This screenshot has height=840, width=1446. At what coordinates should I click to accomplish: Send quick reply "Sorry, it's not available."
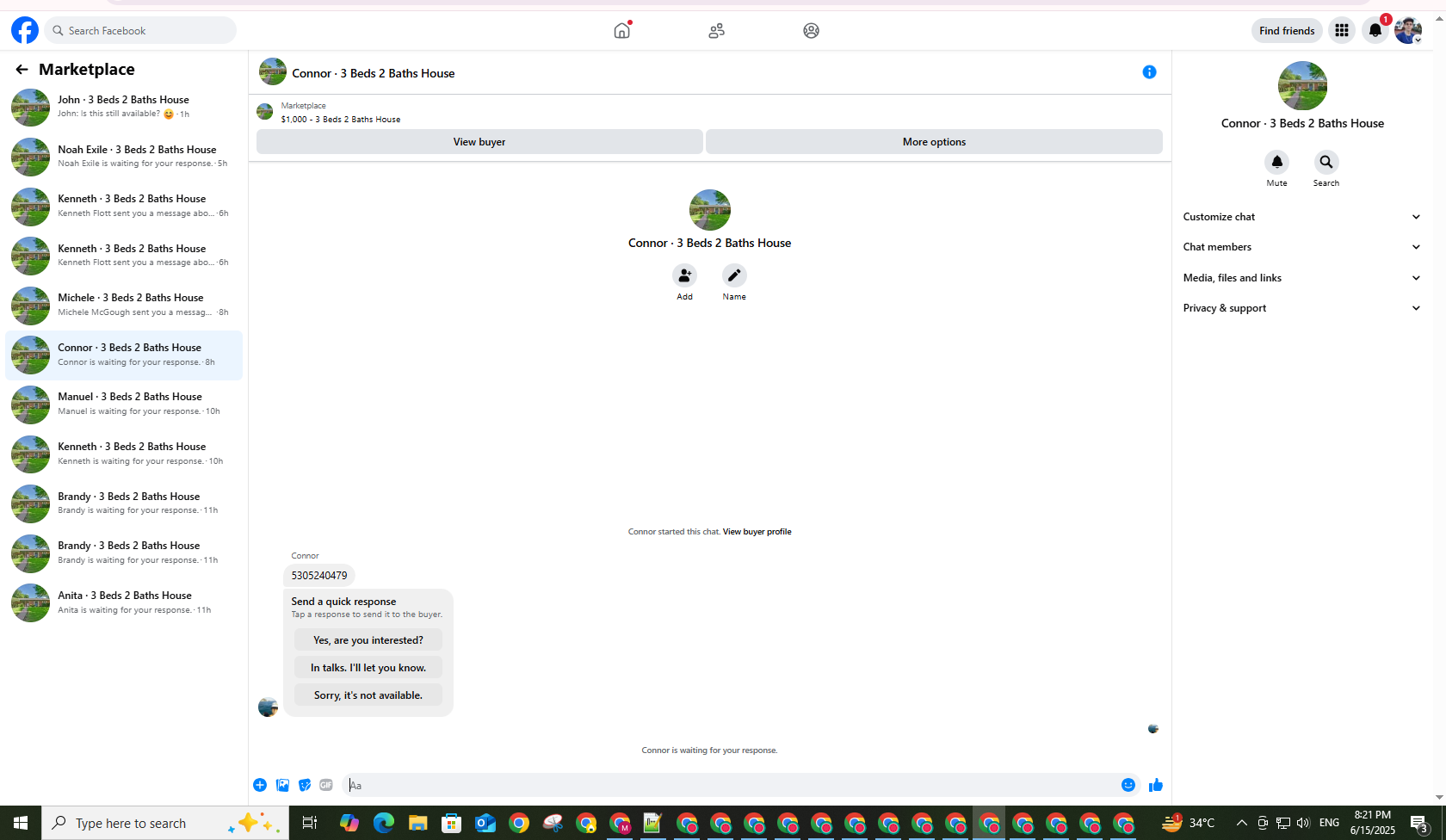pyautogui.click(x=368, y=695)
